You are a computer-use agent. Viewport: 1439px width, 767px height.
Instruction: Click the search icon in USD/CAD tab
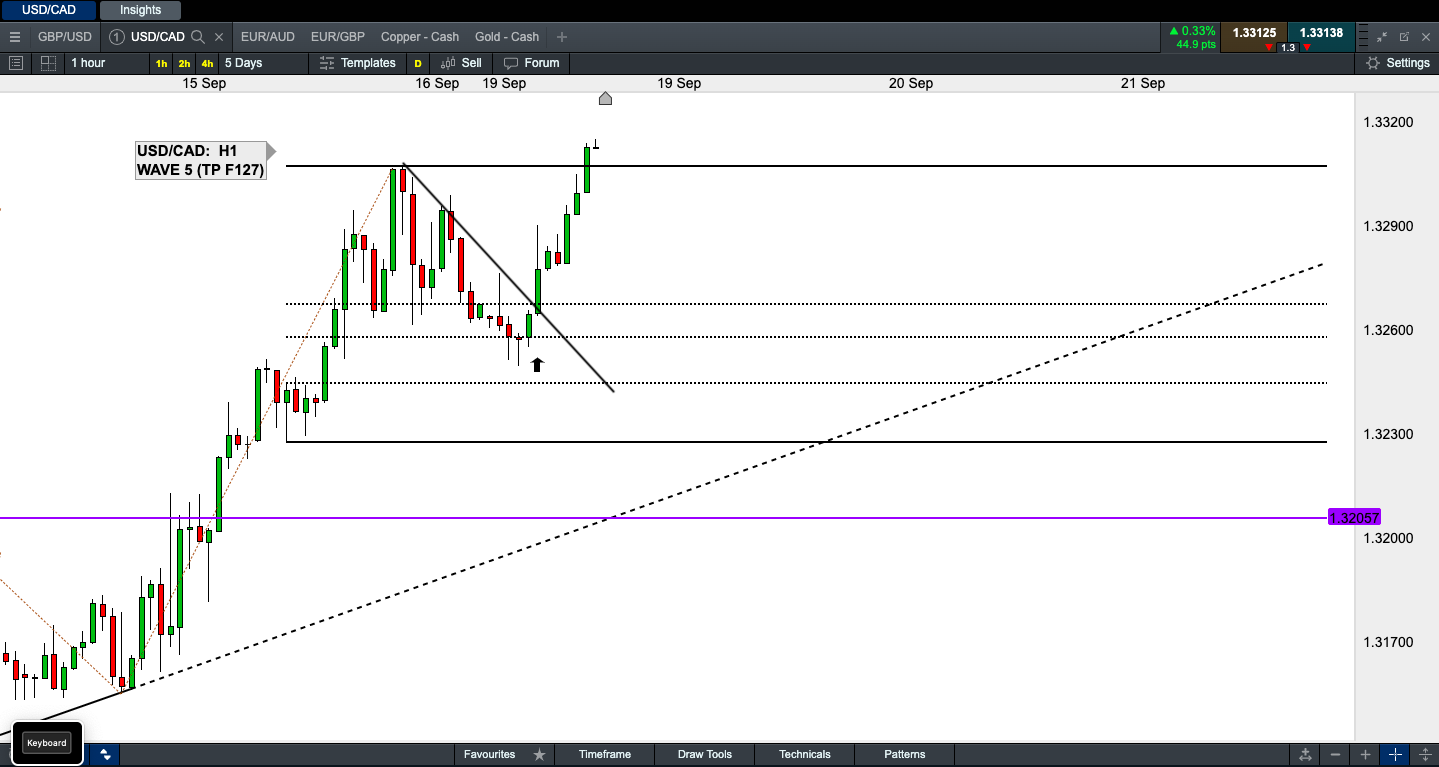(x=198, y=37)
